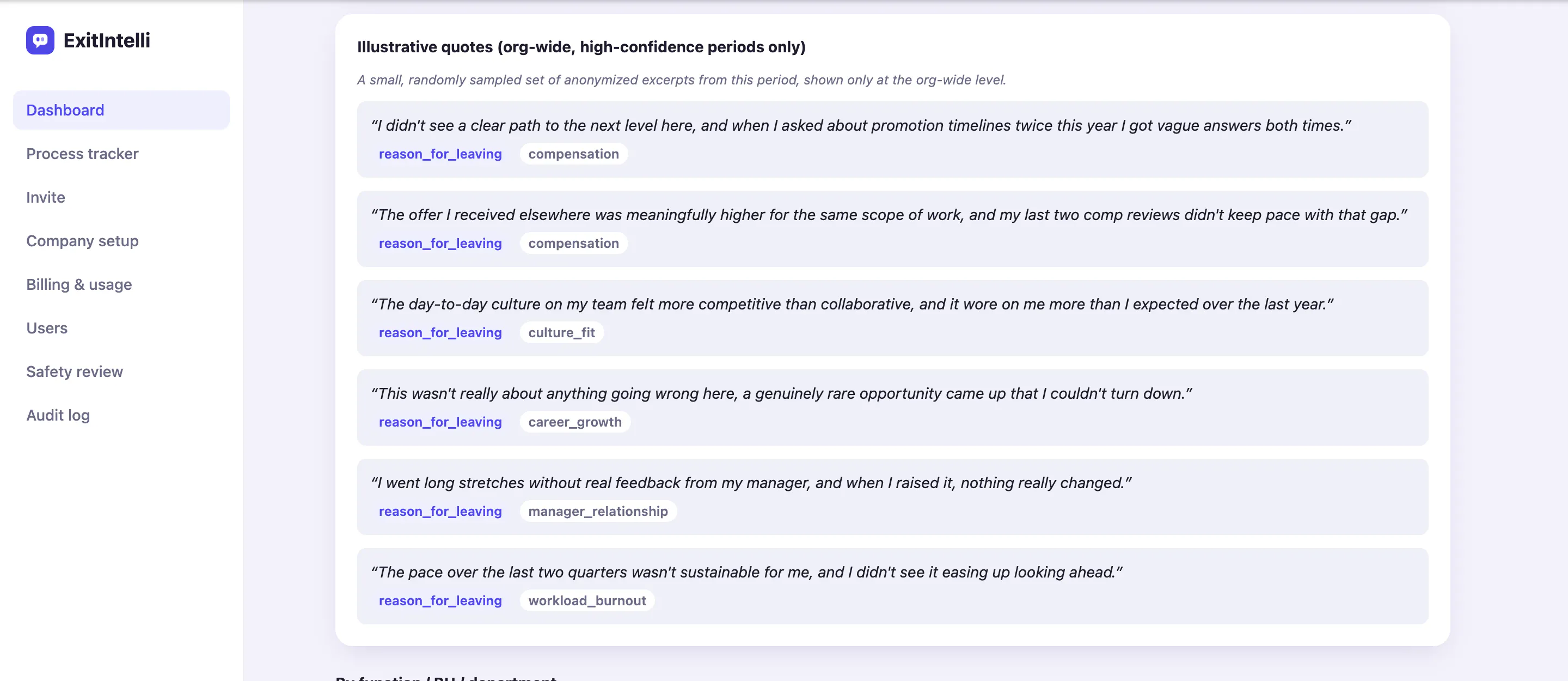Click compensation tag under promotion timelines quote
Viewport: 1568px width, 681px height.
pyautogui.click(x=573, y=154)
